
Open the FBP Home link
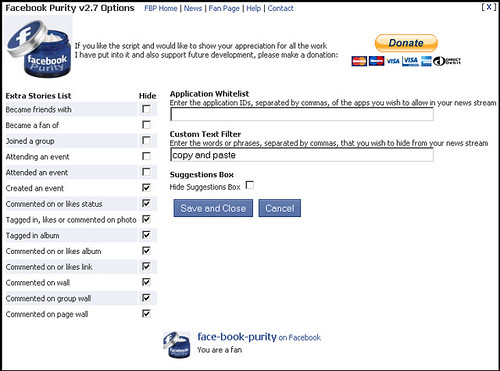(161, 8)
